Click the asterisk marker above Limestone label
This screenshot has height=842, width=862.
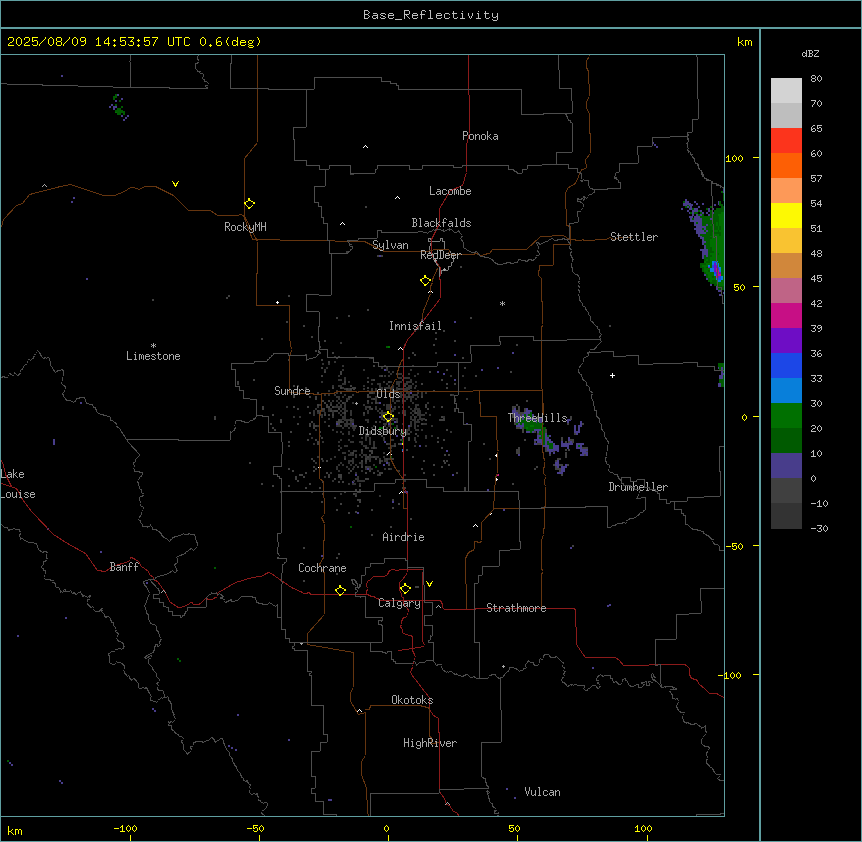tap(153, 345)
